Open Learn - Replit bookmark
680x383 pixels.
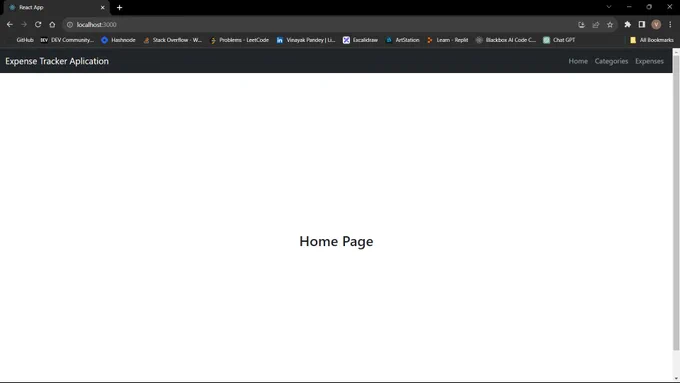pos(448,40)
